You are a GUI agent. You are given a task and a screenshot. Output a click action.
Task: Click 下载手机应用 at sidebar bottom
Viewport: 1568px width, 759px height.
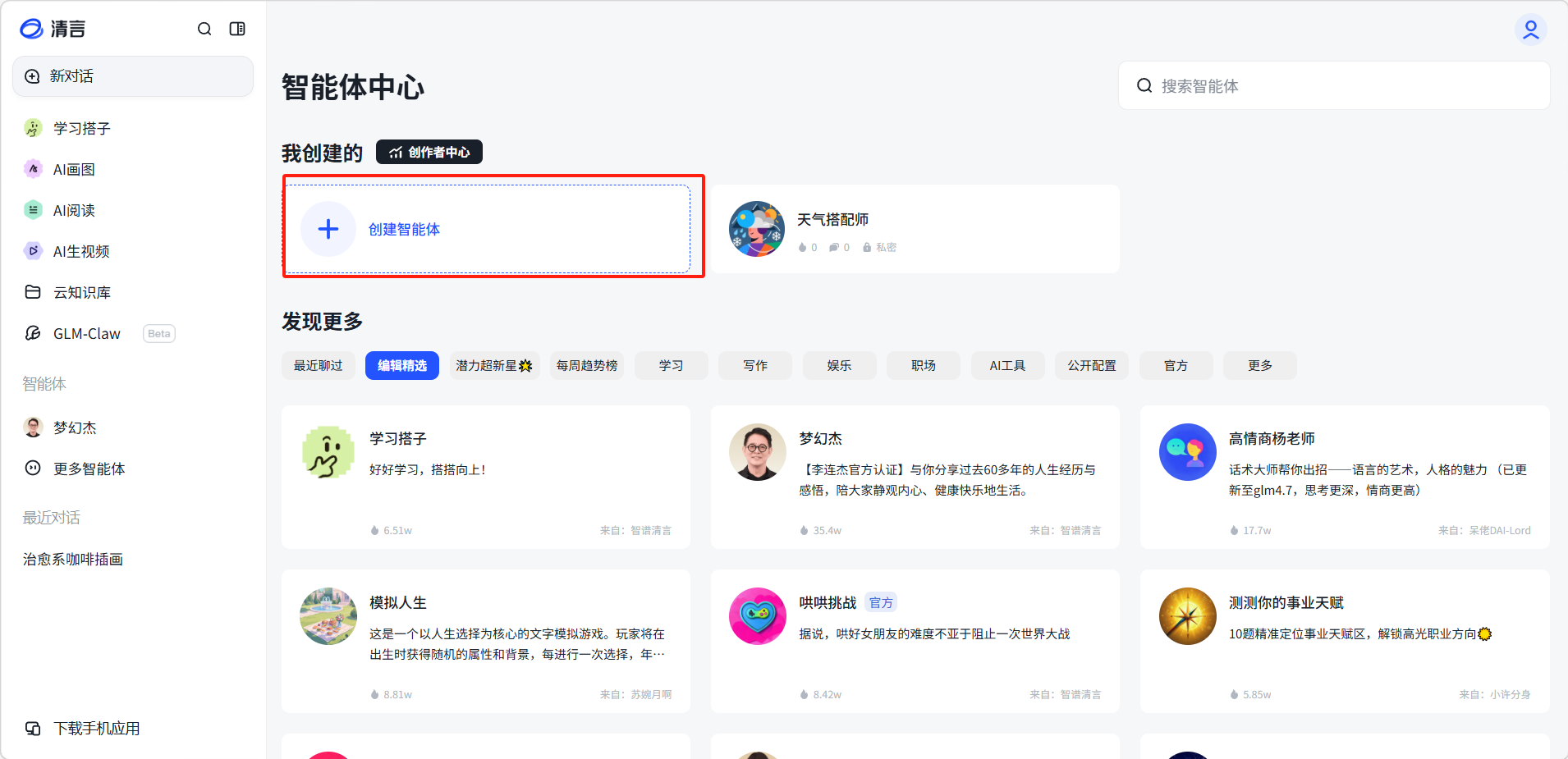[x=96, y=728]
